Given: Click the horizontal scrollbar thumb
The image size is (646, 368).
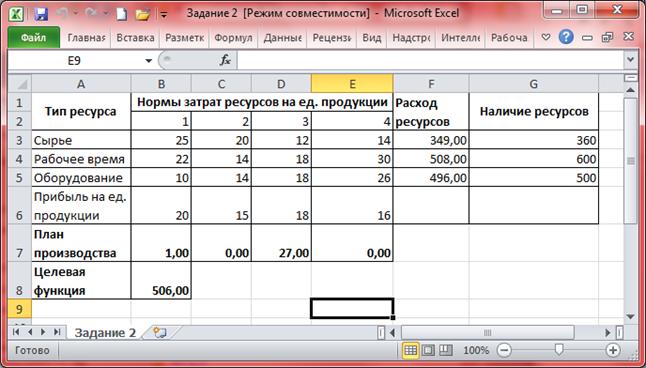Looking at the screenshot, I should [487, 332].
